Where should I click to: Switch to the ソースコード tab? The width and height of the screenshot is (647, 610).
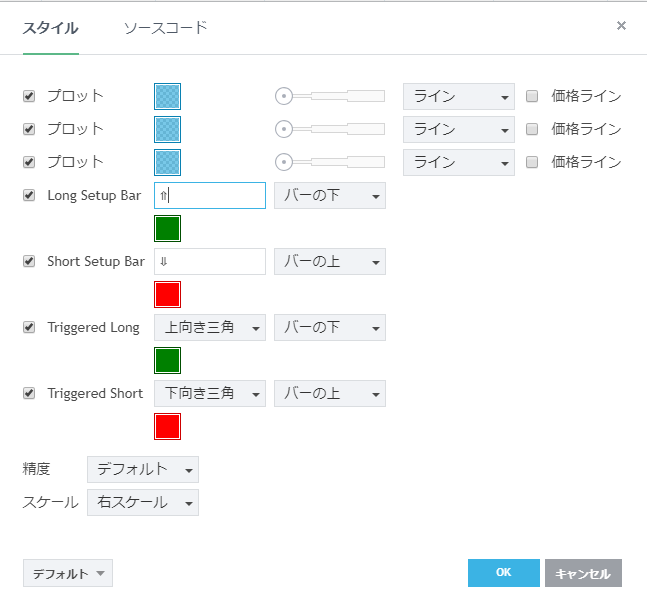[x=165, y=28]
